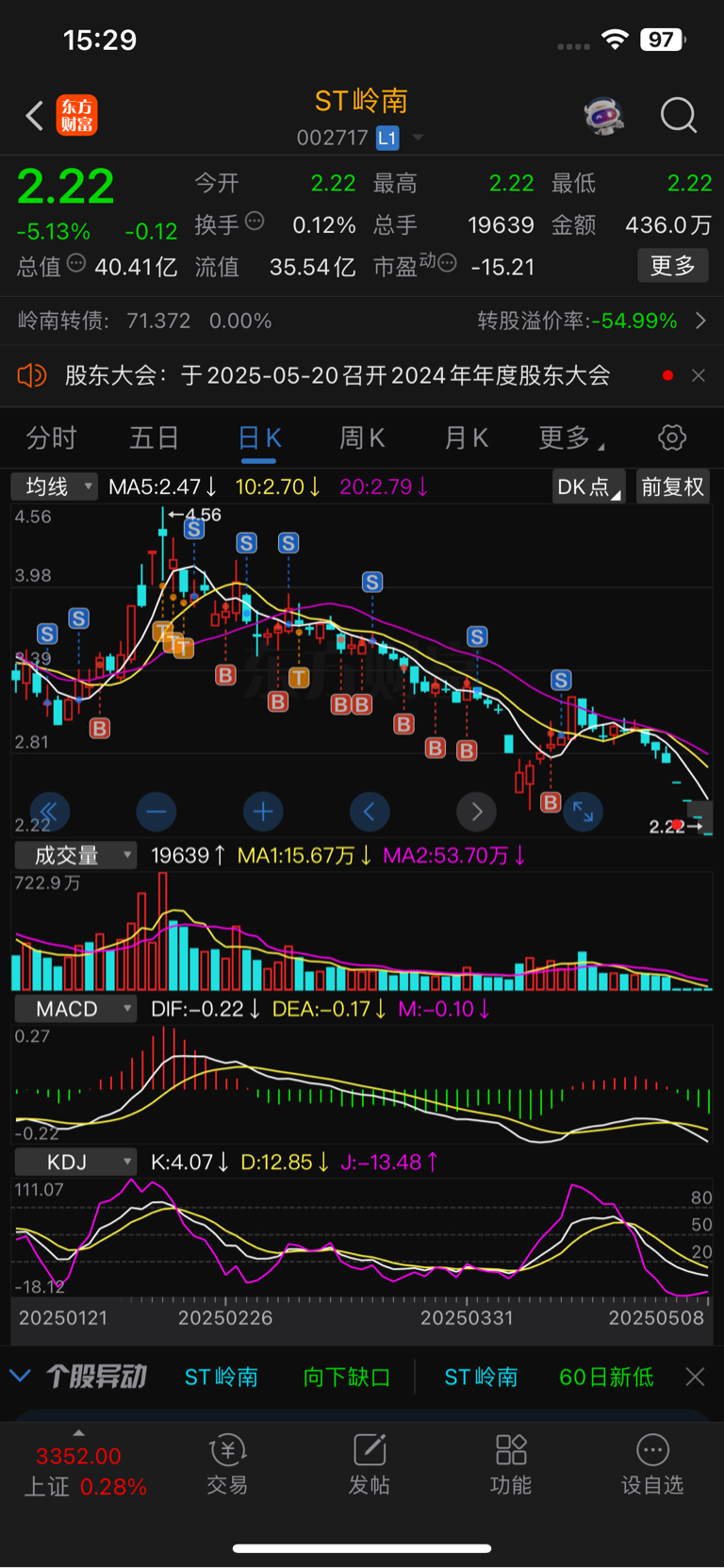Open the ST岭南 60日新低 alert
Viewport: 724px width, 1568px height.
549,1377
